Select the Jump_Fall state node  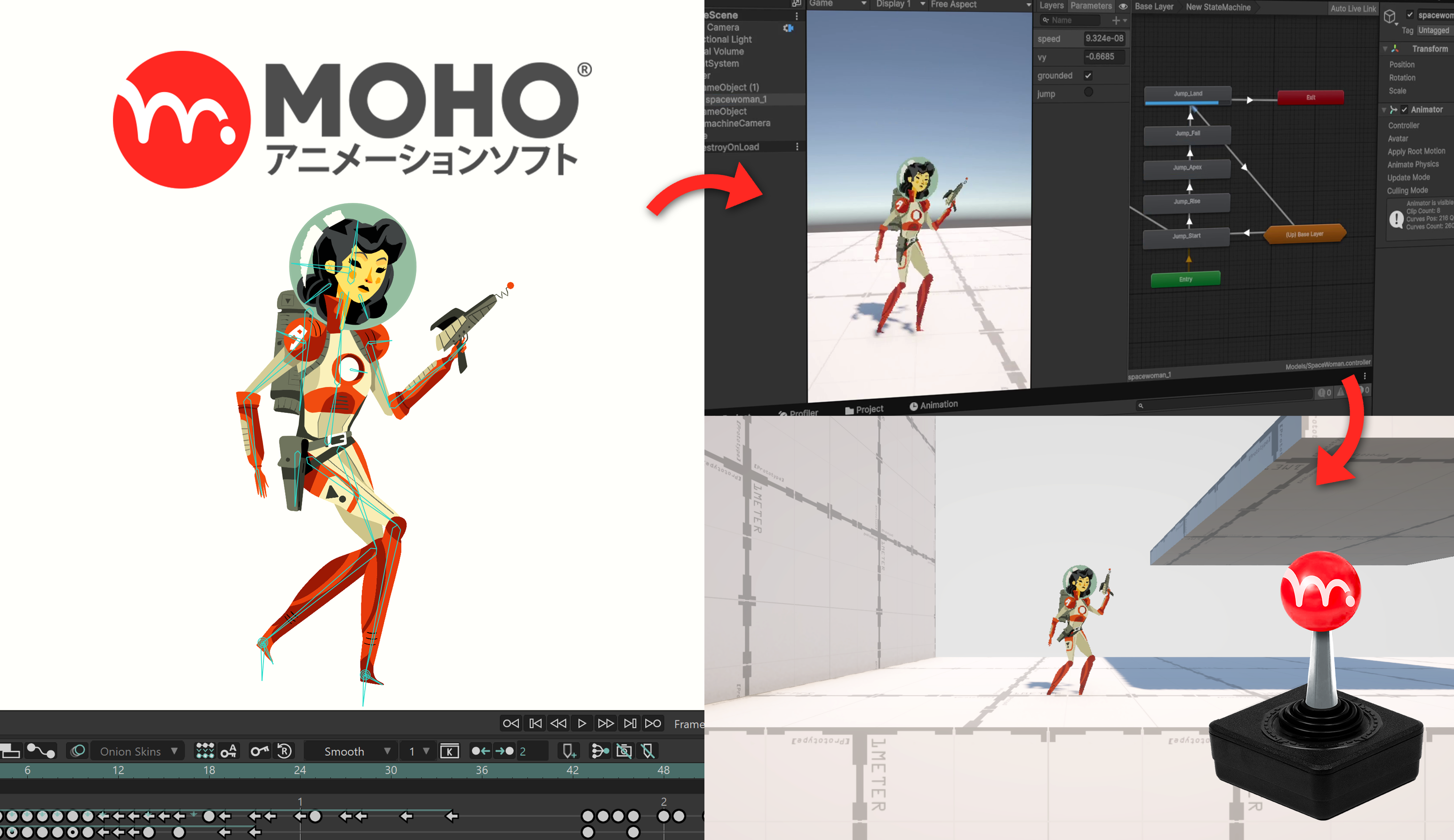pyautogui.click(x=1187, y=134)
